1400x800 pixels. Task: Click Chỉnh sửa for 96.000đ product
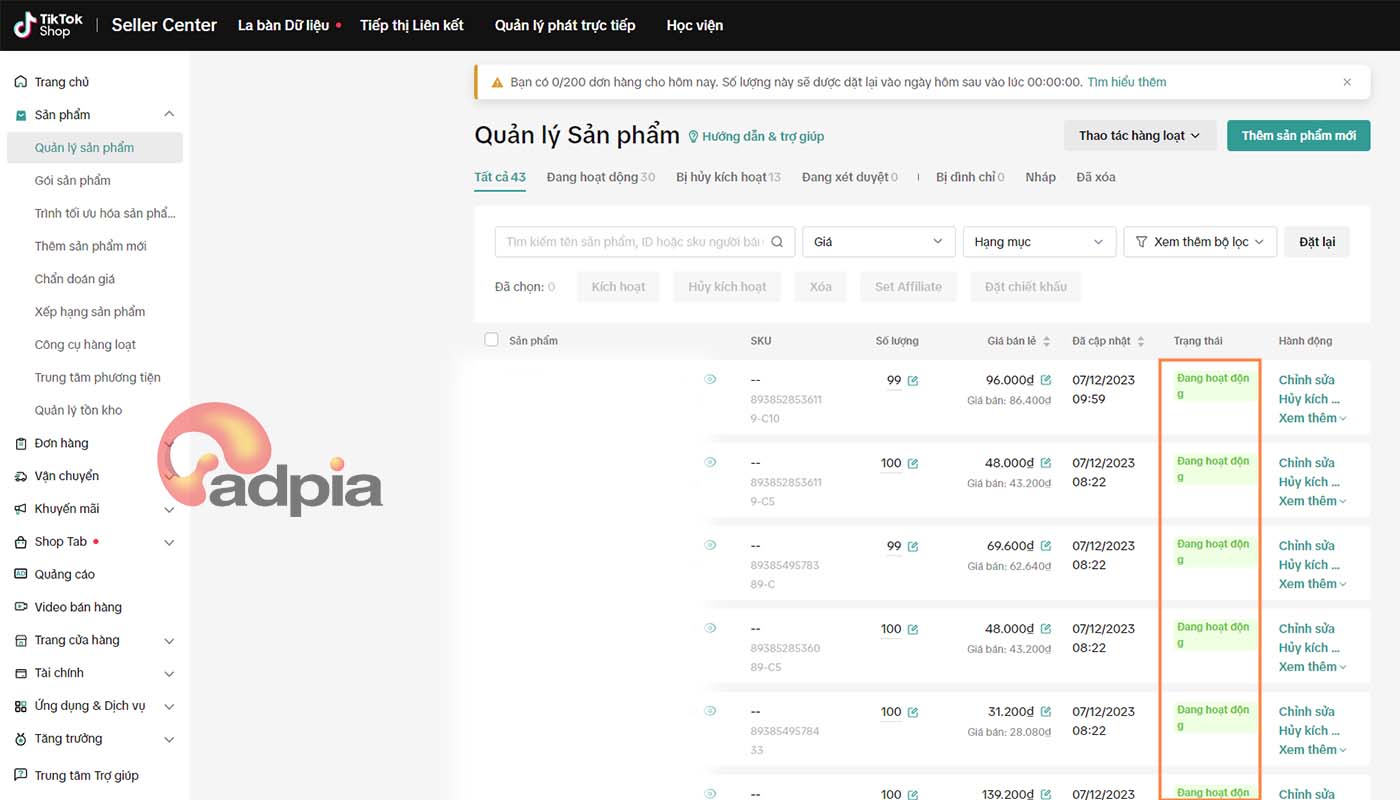tap(1306, 380)
